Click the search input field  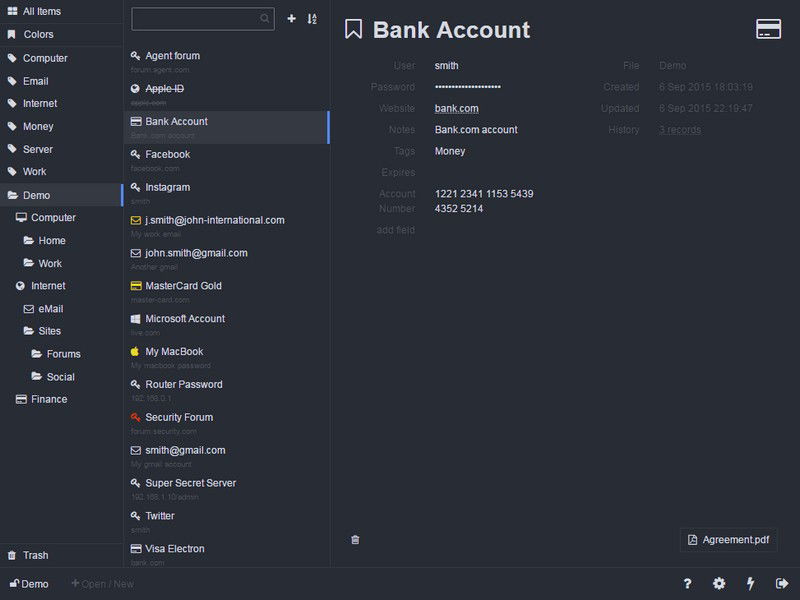point(203,19)
